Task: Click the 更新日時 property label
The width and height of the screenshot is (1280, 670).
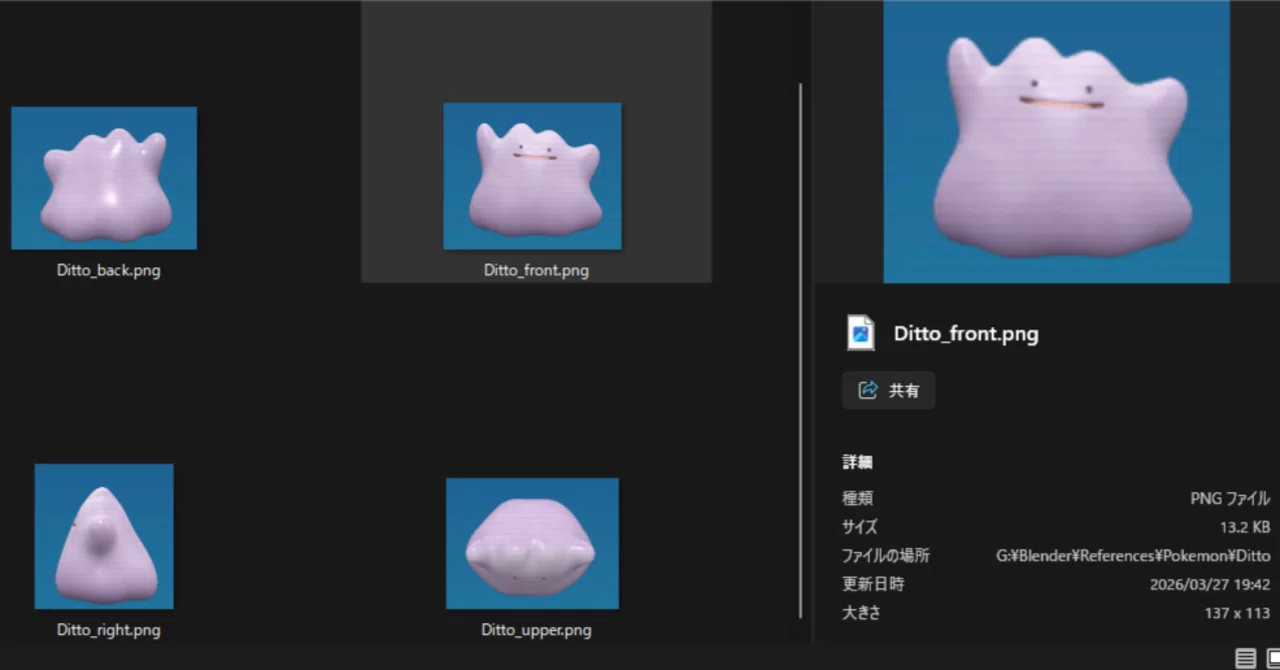Action: point(873,584)
